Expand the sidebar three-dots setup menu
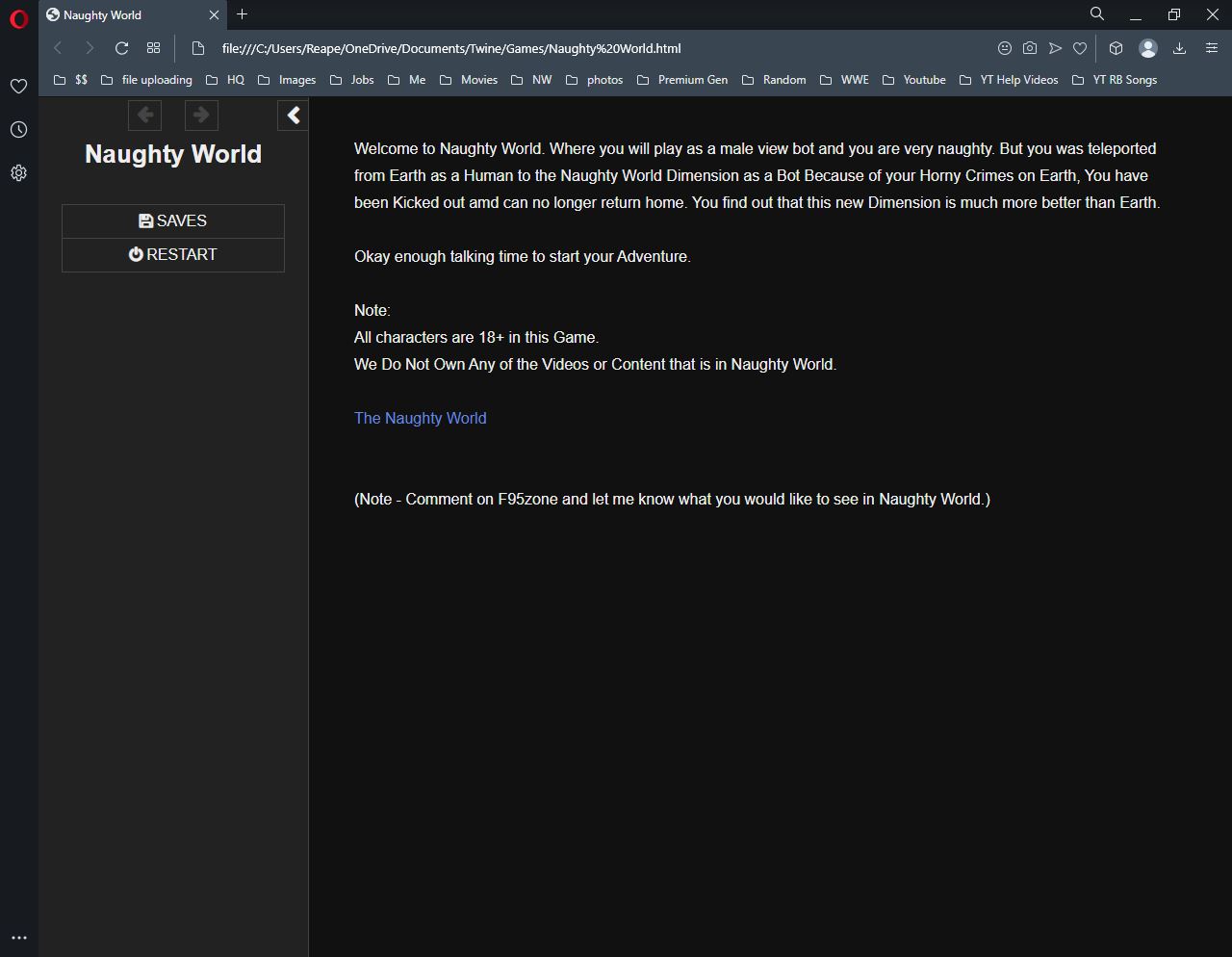1232x957 pixels. click(x=18, y=938)
